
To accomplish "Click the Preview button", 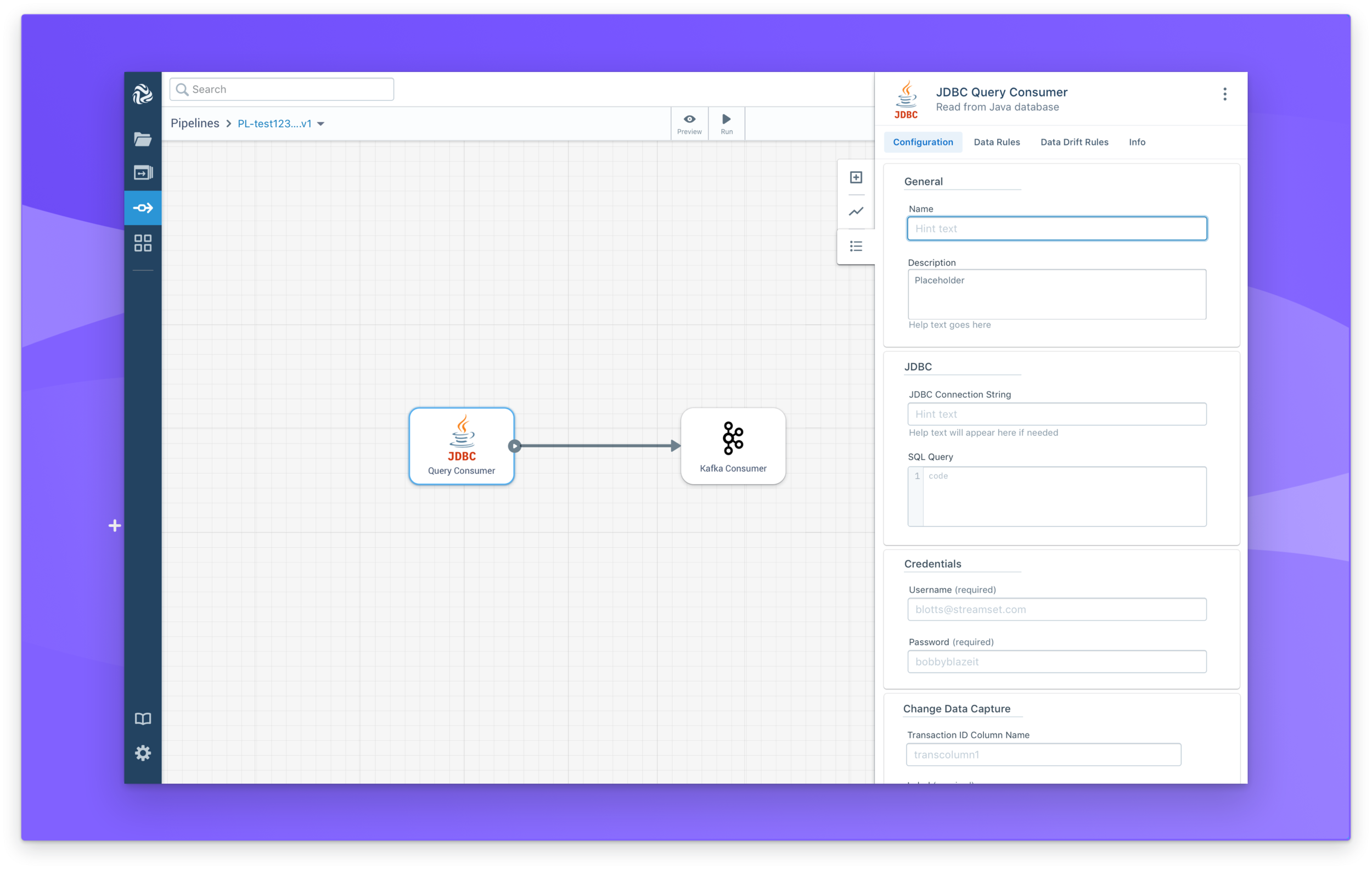I will pos(689,123).
